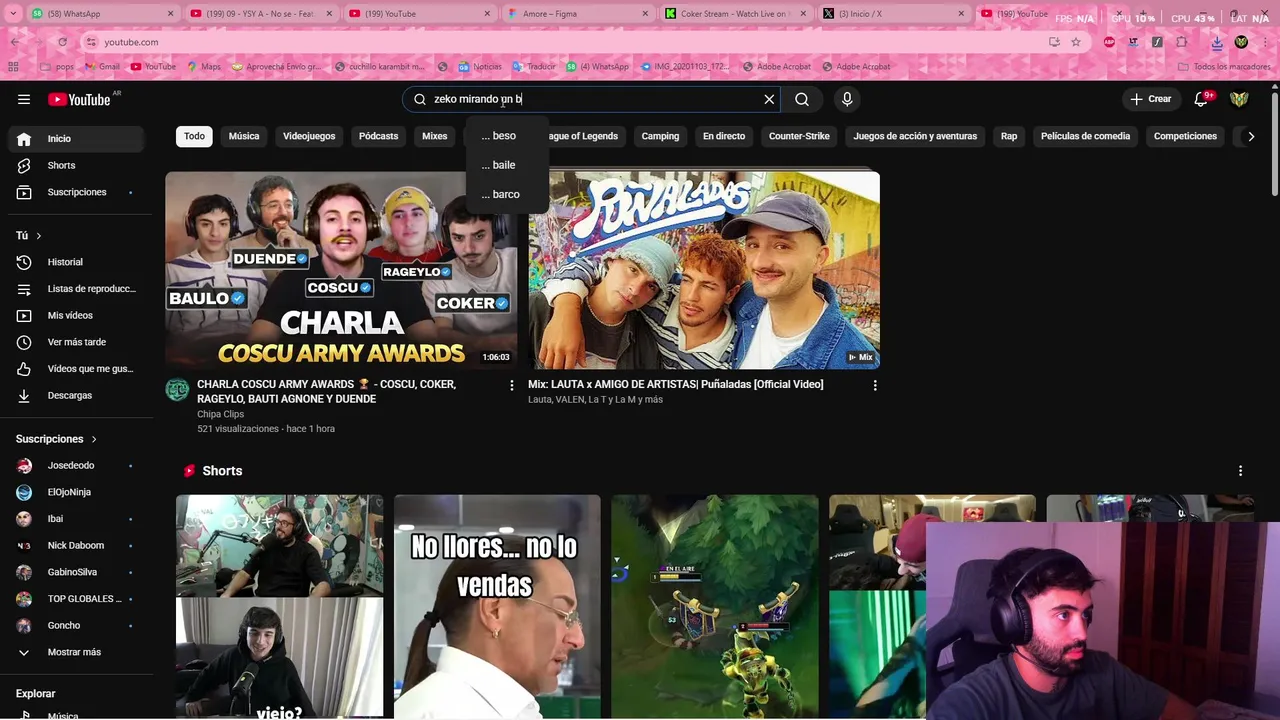Focus the search input field
The image size is (1280, 720).
590,99
